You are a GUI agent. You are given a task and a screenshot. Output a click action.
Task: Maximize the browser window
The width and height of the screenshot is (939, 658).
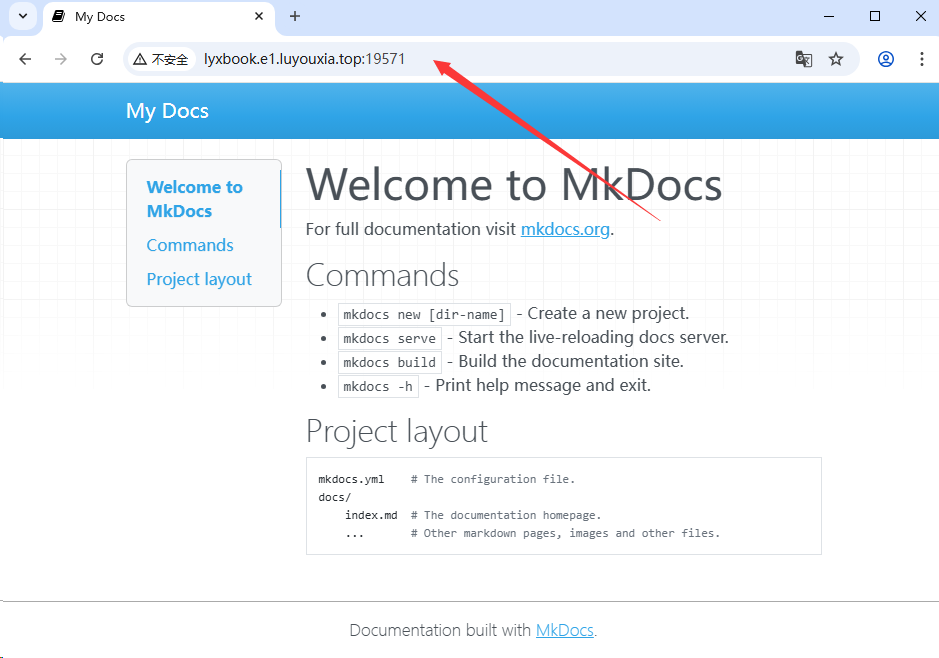pyautogui.click(x=875, y=16)
